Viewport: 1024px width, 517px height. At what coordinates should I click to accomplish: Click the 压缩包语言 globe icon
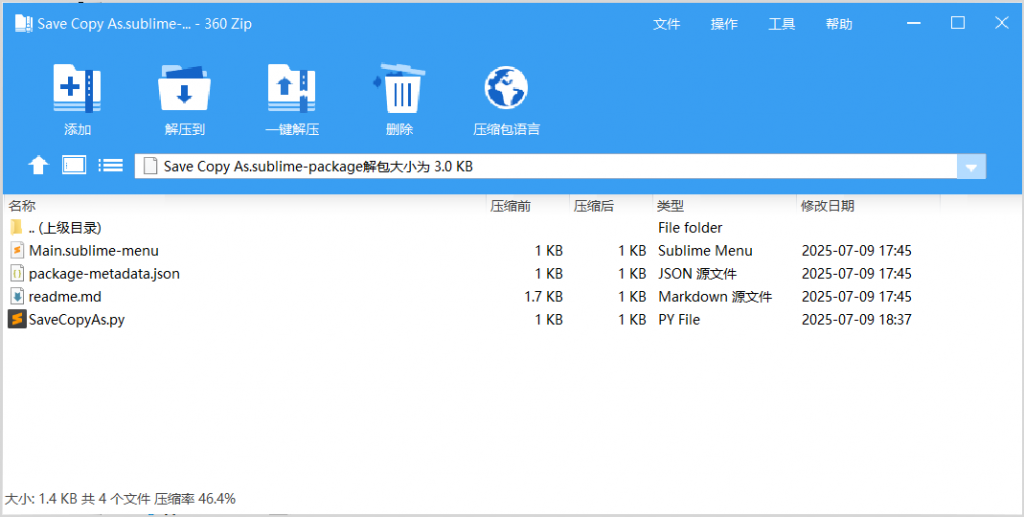(506, 88)
